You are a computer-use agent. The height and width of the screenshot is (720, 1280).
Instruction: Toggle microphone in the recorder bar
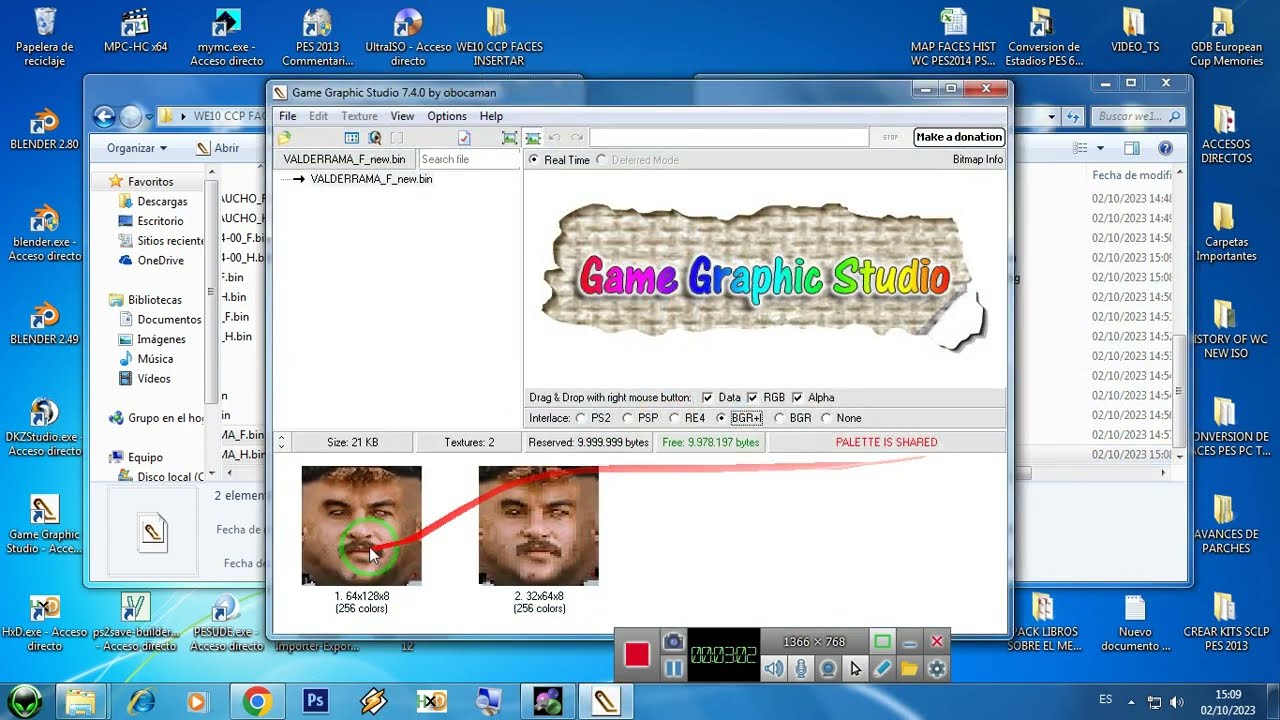(801, 669)
